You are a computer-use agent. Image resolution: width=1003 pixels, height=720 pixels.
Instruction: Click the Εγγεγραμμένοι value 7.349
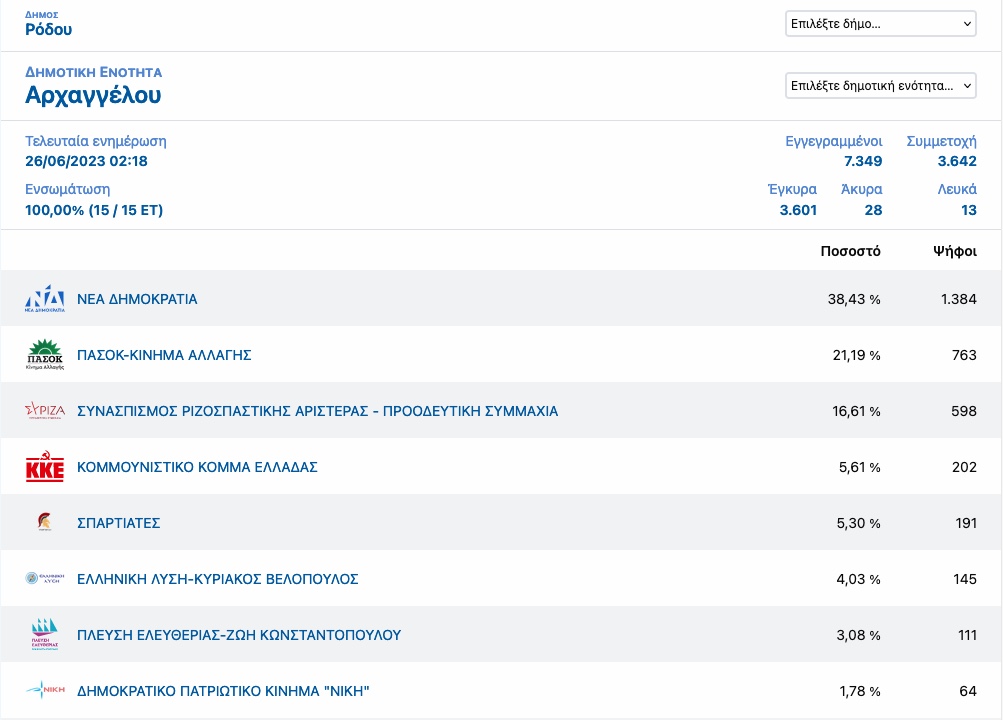click(863, 161)
